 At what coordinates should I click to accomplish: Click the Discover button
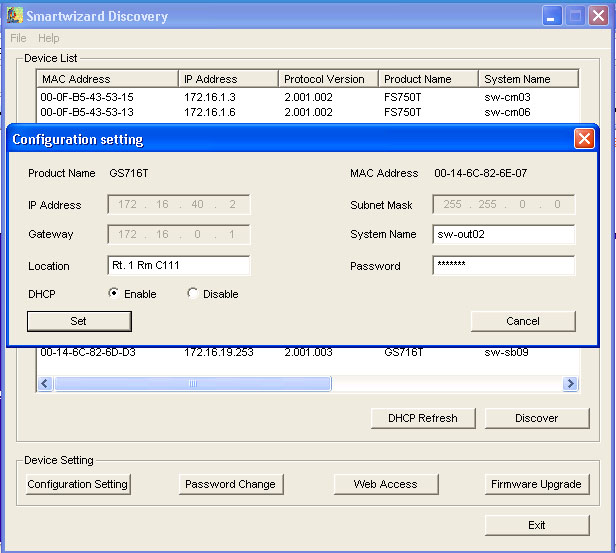[x=537, y=418]
